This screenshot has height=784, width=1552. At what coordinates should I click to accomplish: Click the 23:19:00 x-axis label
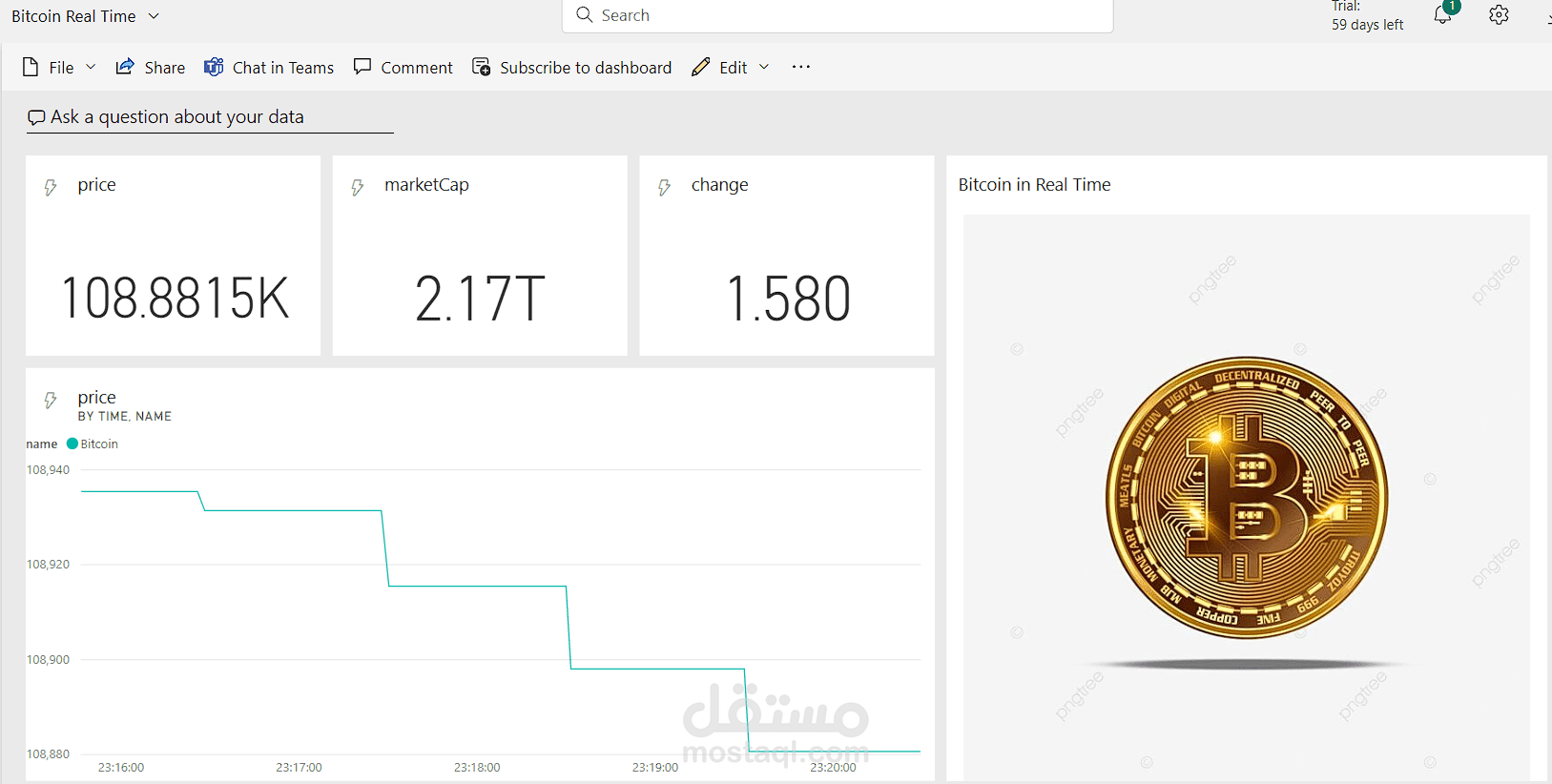coord(655,767)
